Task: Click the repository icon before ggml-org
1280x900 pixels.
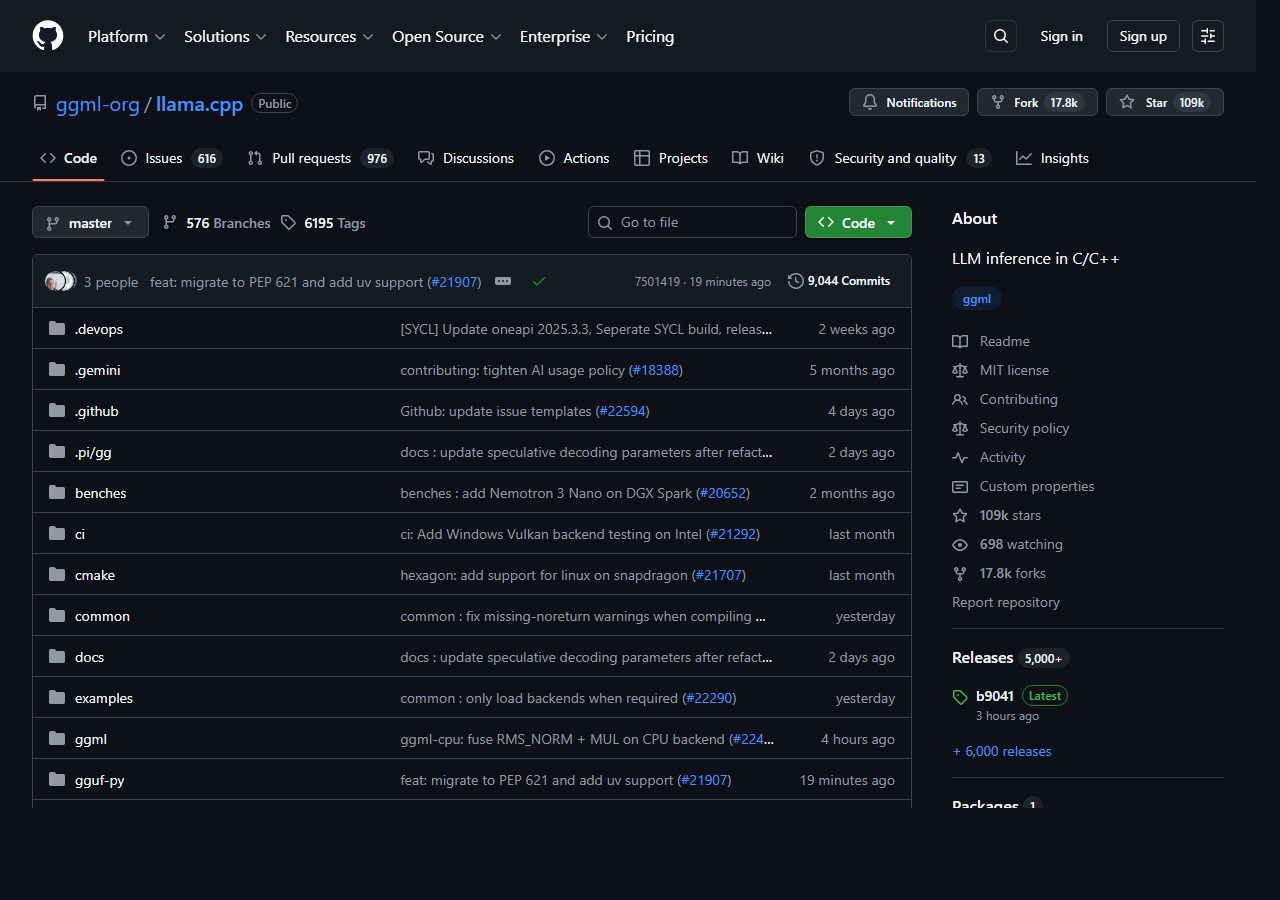Action: click(40, 103)
